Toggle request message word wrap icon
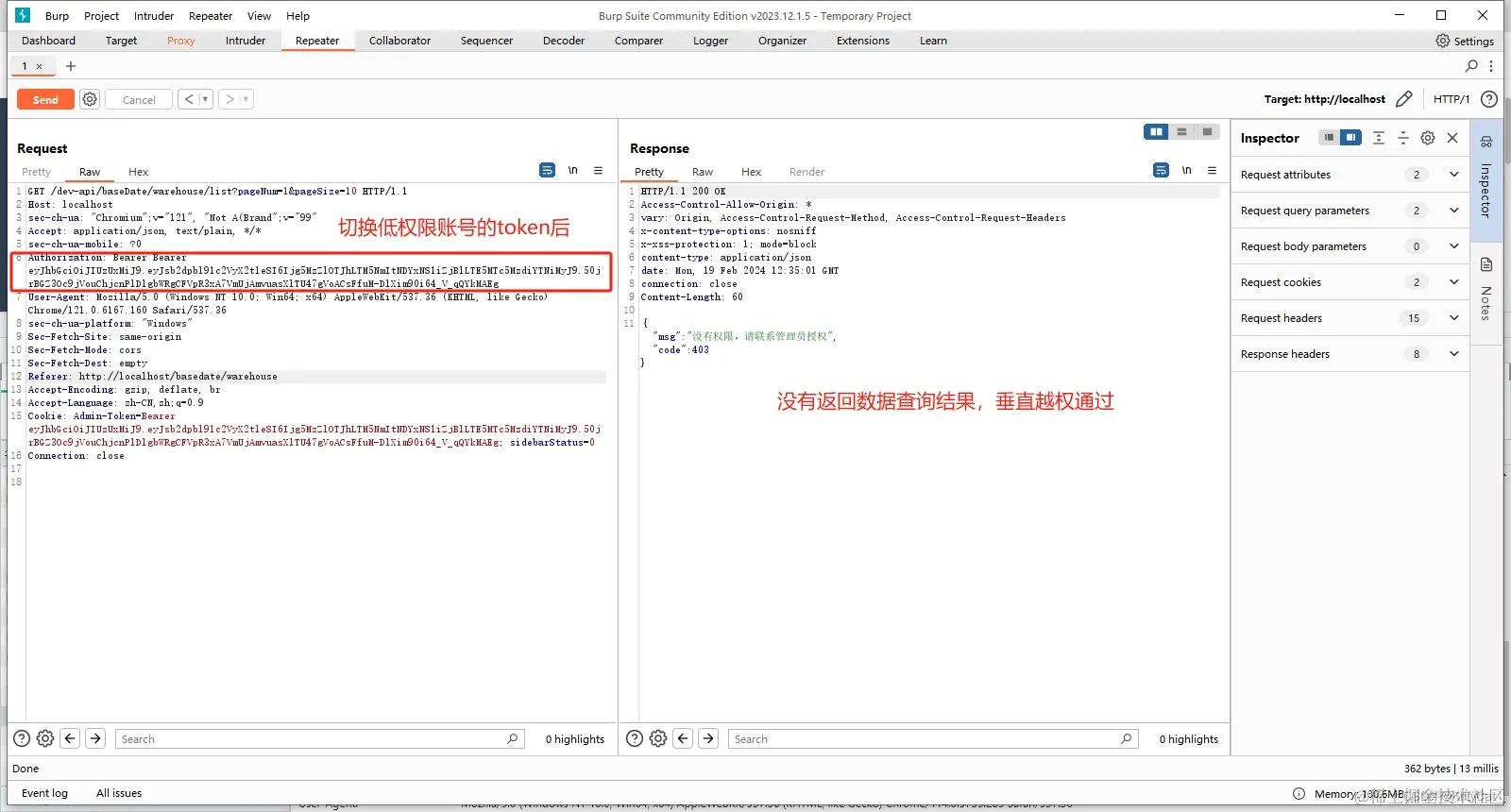Viewport: 1511px width, 812px height. pyautogui.click(x=548, y=170)
